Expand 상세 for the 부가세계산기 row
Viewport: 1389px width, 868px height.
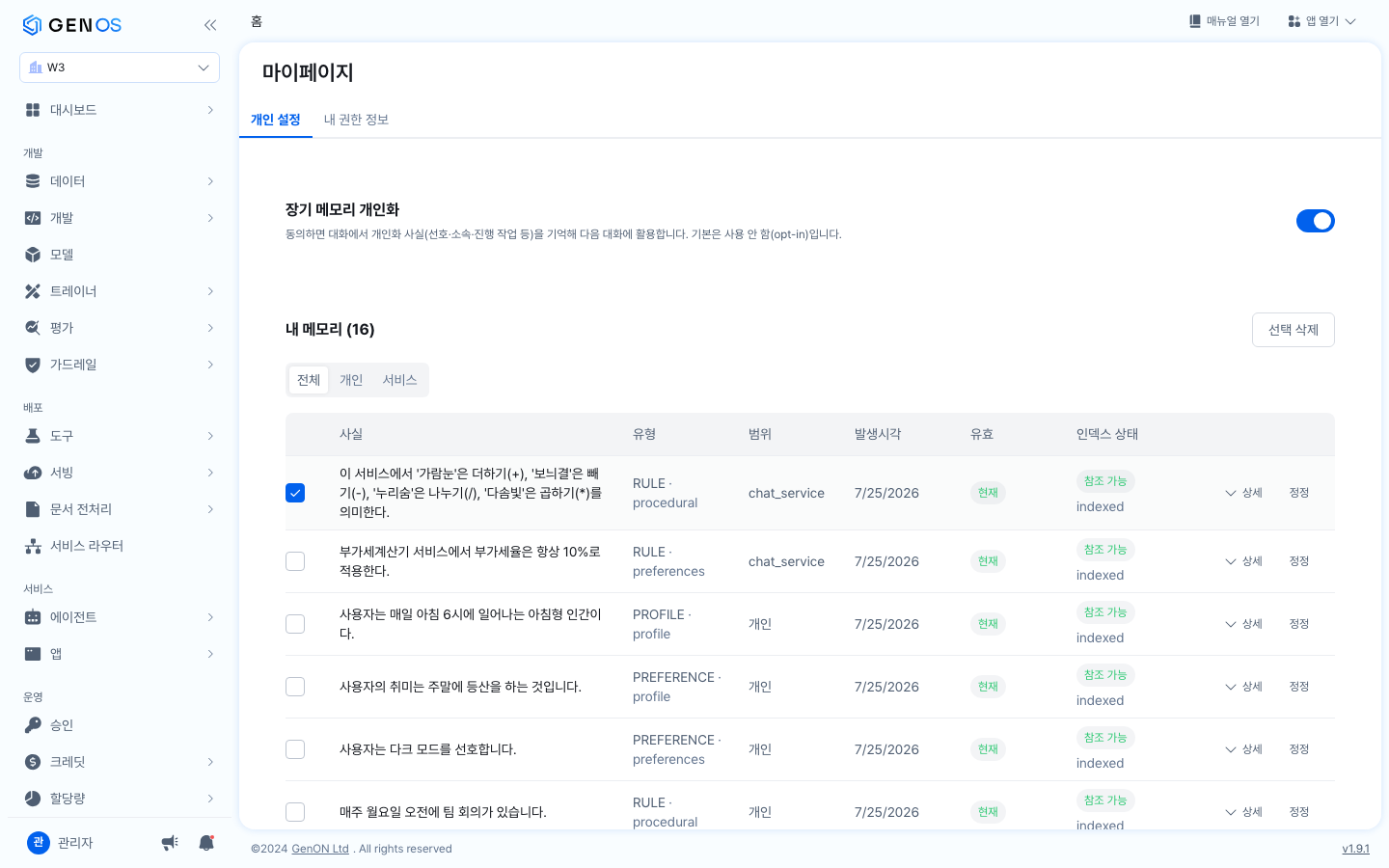pos(1243,561)
